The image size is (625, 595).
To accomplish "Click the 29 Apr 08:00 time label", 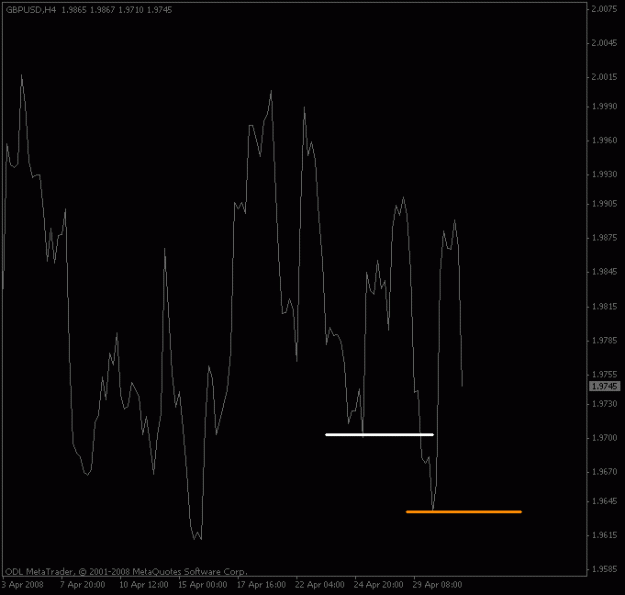I will point(437,585).
